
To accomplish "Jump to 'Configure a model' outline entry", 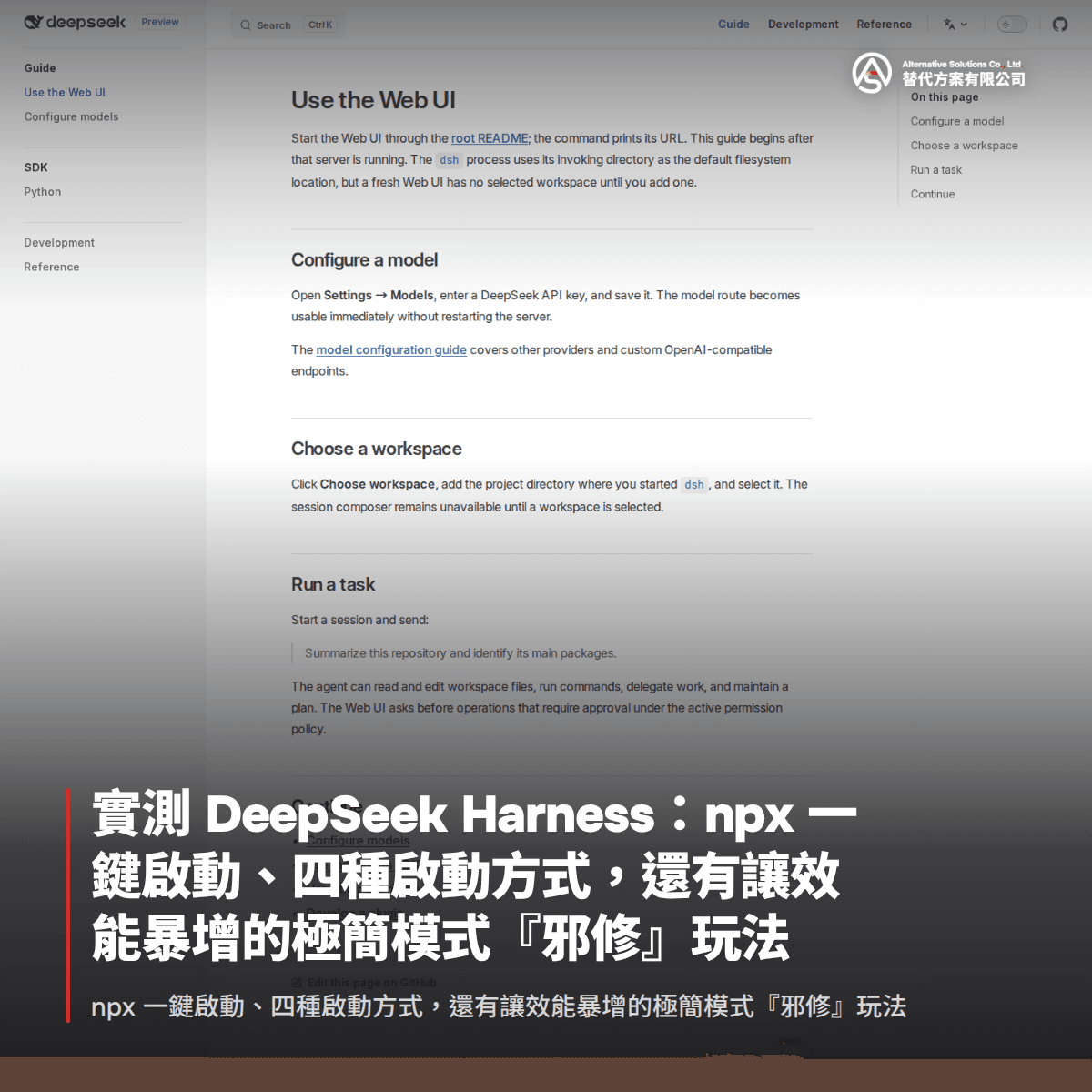I will click(x=957, y=122).
